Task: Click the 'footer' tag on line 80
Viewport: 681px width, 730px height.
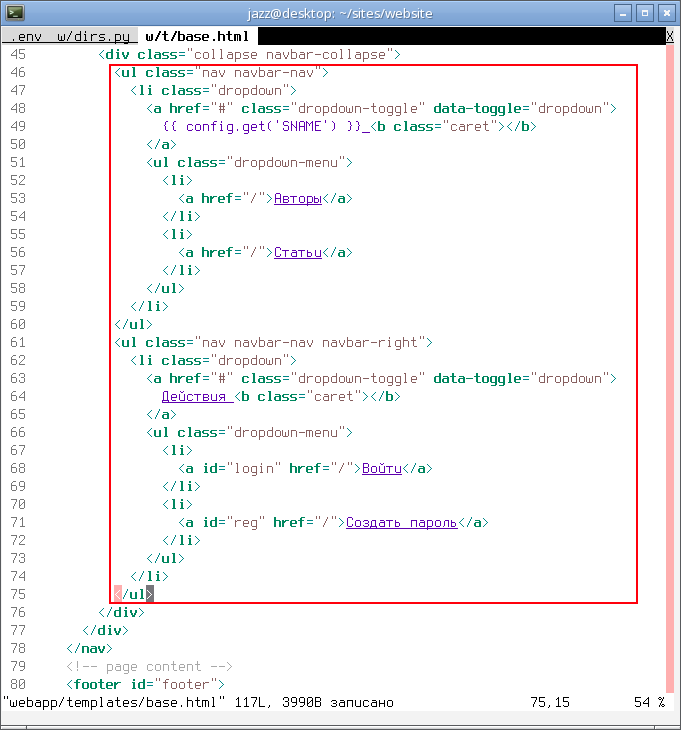Action: (x=97, y=684)
